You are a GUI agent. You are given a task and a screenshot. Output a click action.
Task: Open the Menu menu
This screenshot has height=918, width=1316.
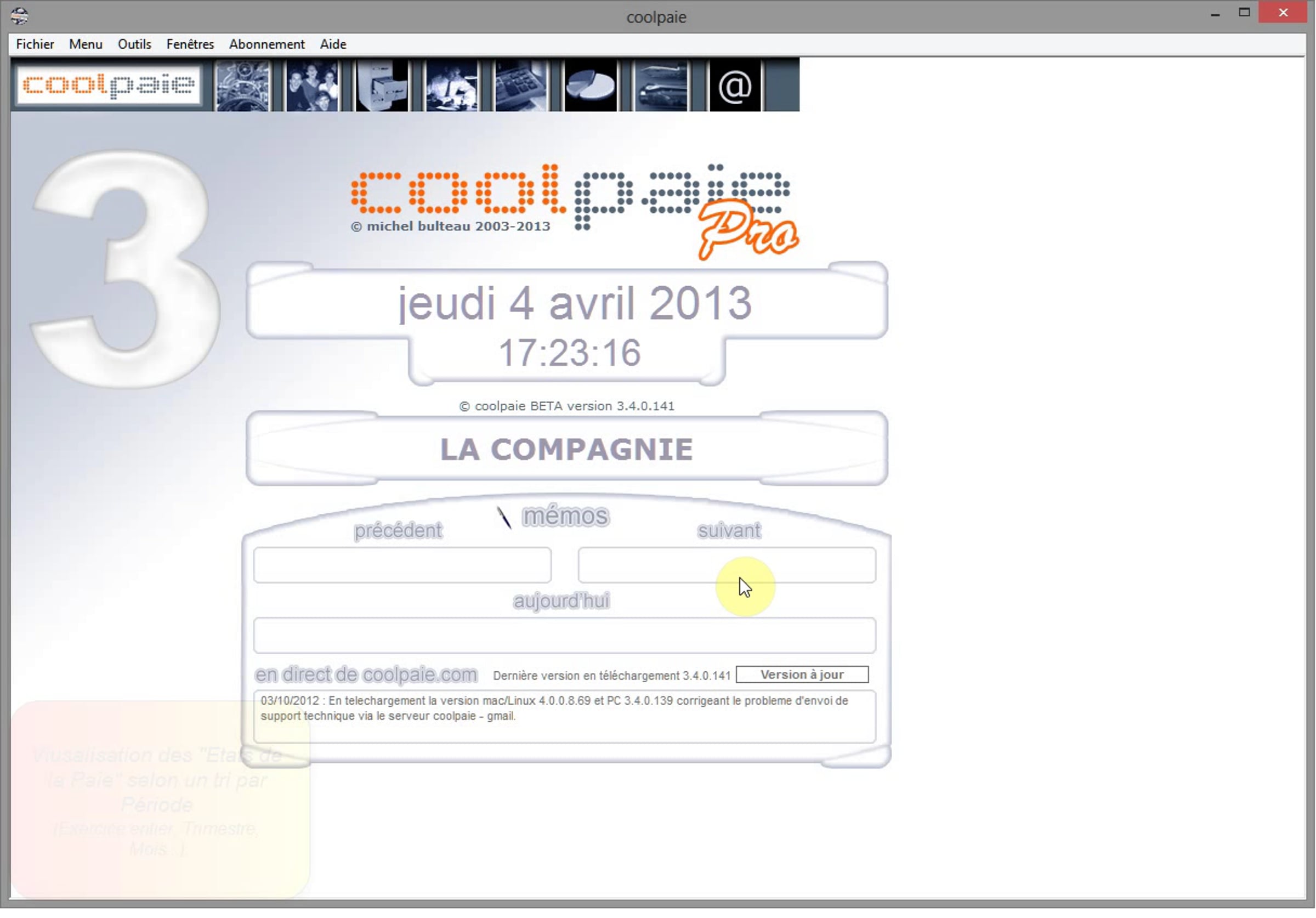click(86, 44)
